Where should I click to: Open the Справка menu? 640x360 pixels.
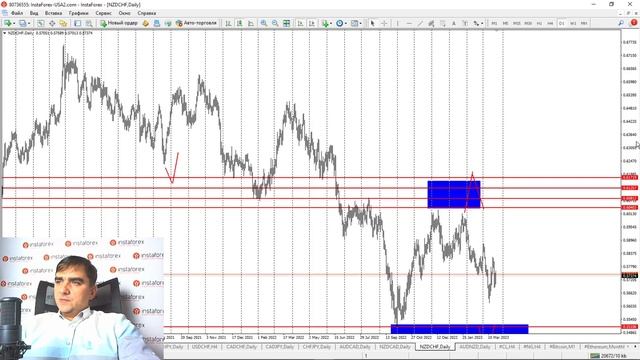tap(147, 13)
